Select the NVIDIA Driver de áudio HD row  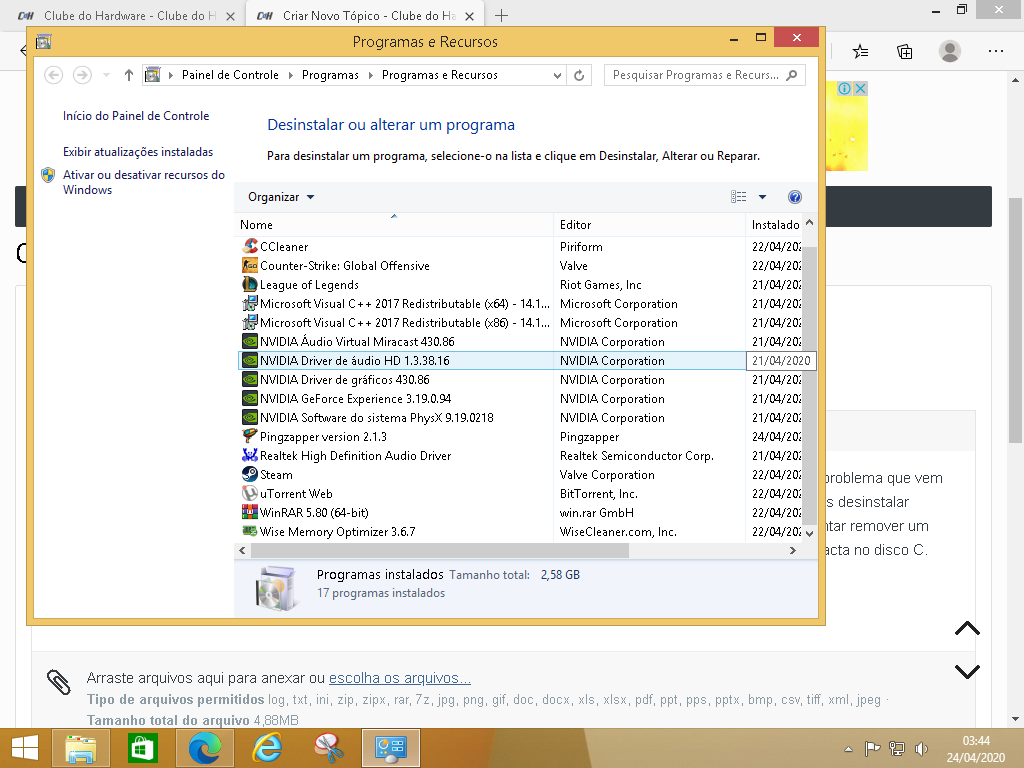525,360
